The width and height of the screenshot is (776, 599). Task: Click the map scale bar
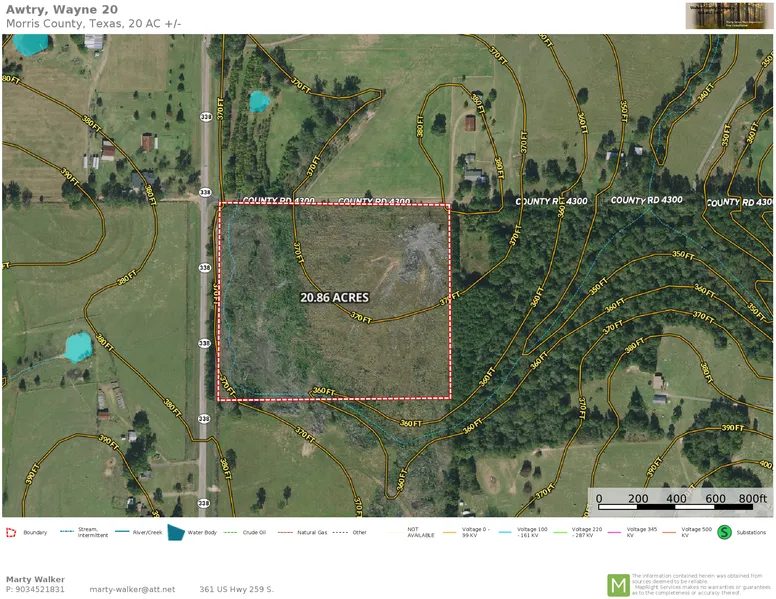tap(677, 499)
